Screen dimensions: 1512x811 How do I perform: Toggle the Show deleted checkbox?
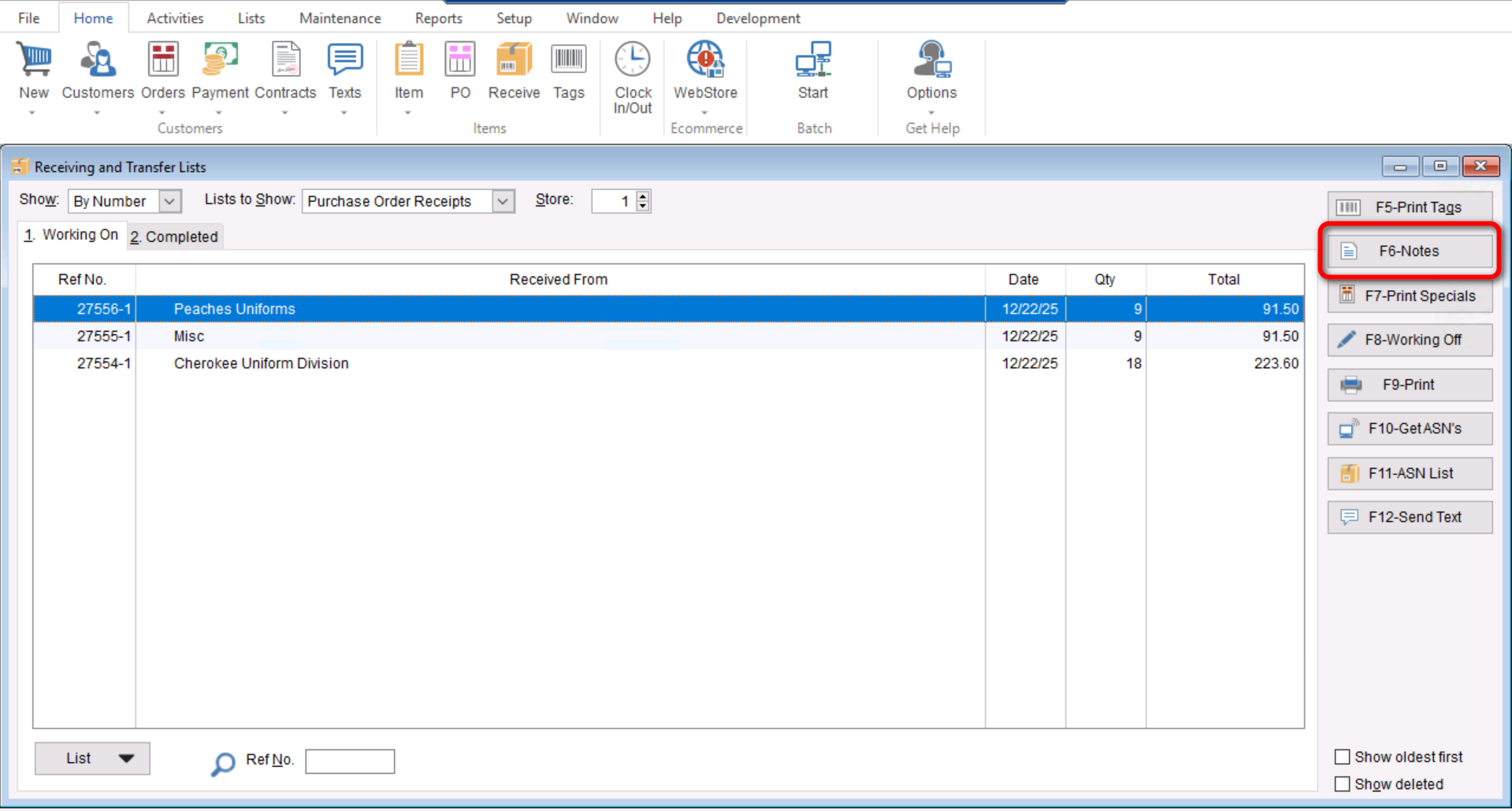click(1343, 784)
